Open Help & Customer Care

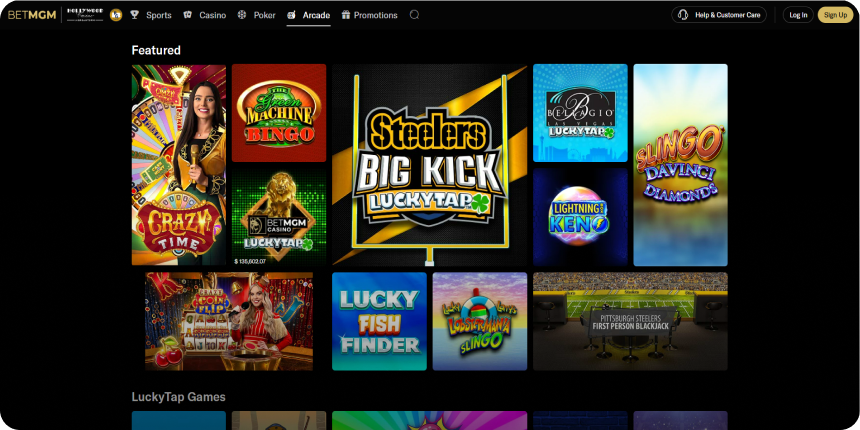[x=718, y=15]
